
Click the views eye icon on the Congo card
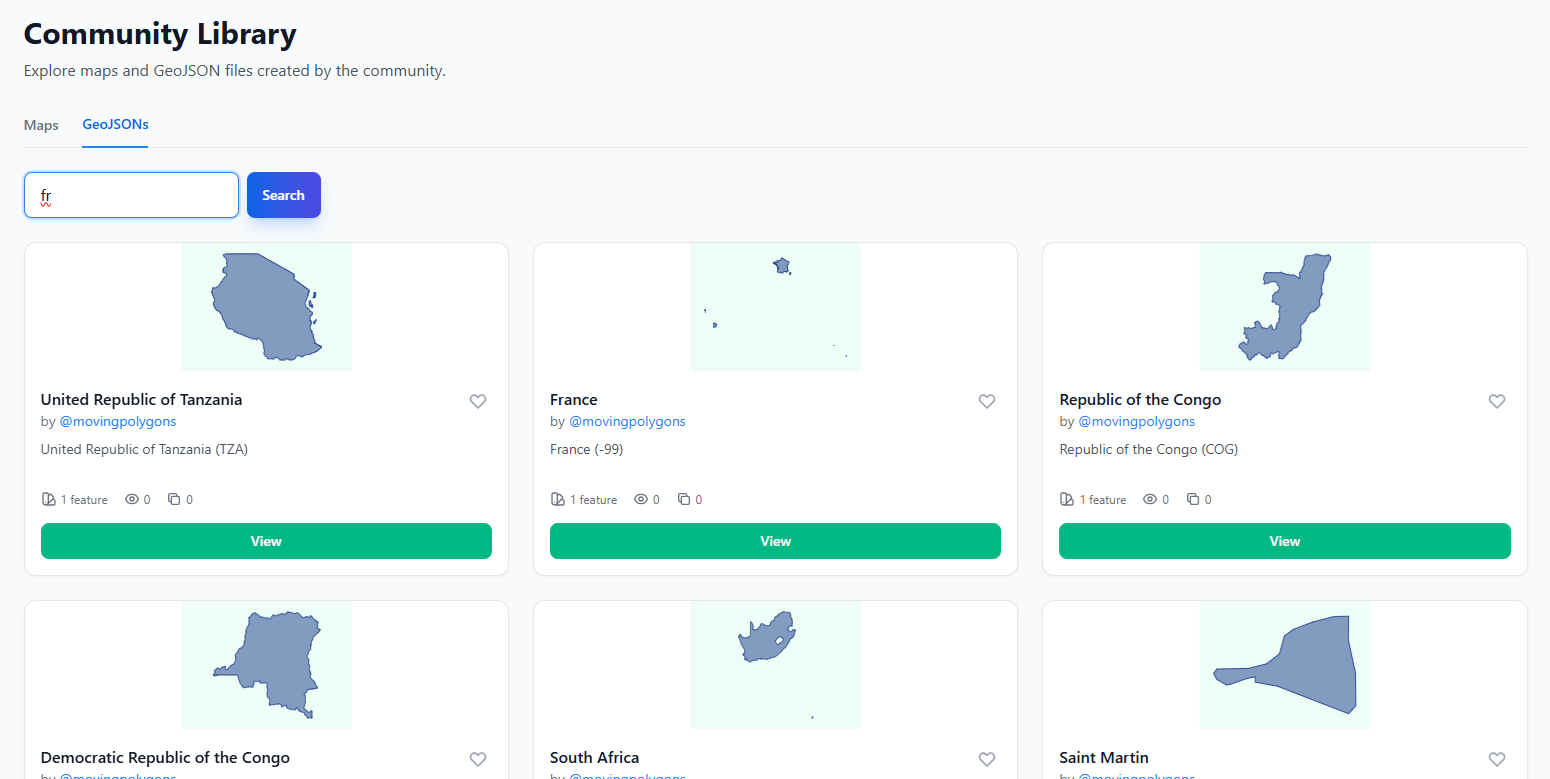coord(1150,499)
